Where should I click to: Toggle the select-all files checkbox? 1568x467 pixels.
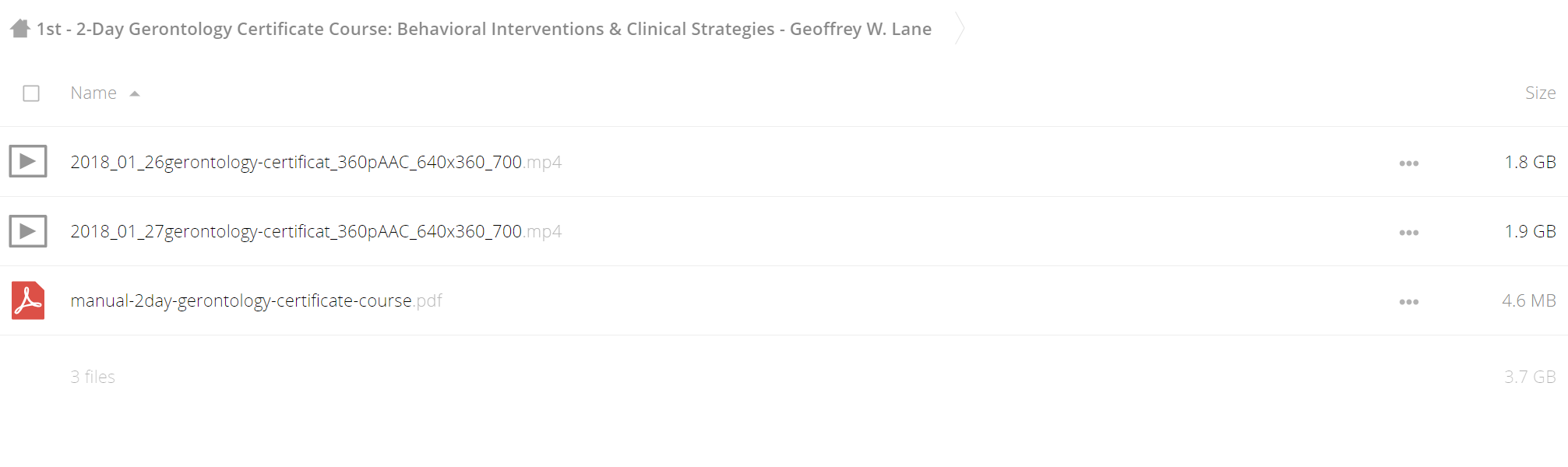[x=31, y=93]
